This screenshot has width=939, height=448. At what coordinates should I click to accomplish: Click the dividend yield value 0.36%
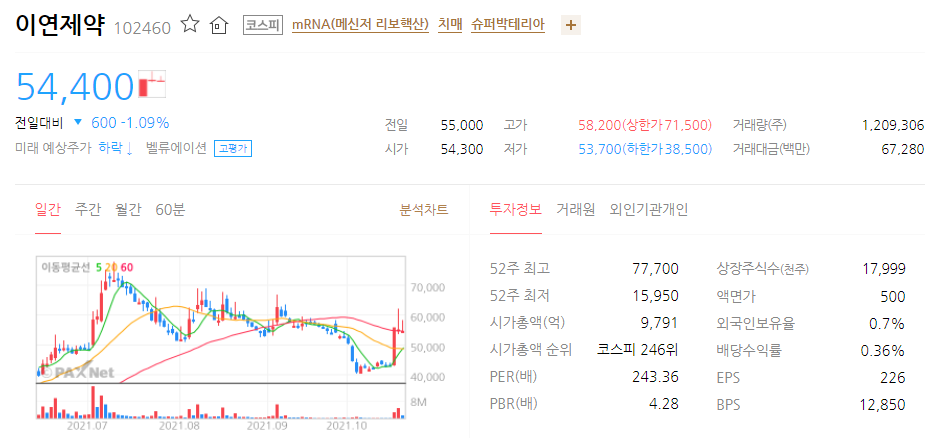point(883,350)
